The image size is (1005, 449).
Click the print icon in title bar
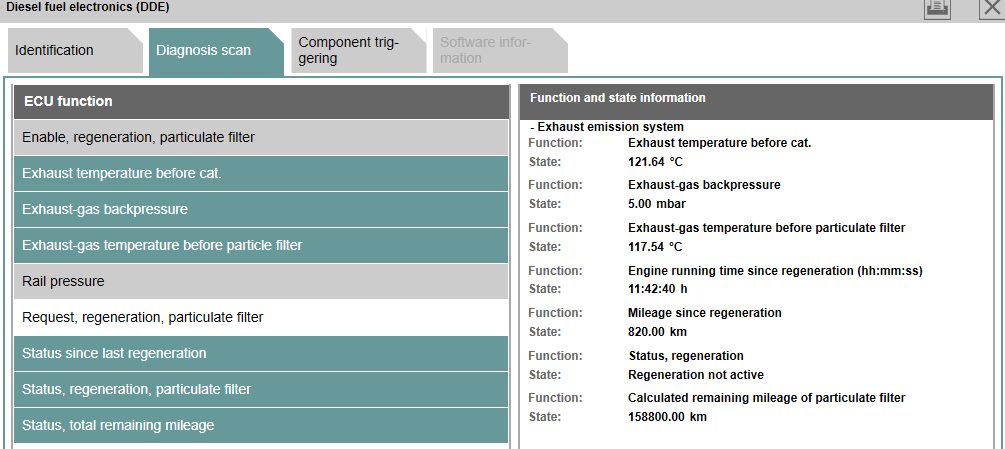click(x=936, y=9)
